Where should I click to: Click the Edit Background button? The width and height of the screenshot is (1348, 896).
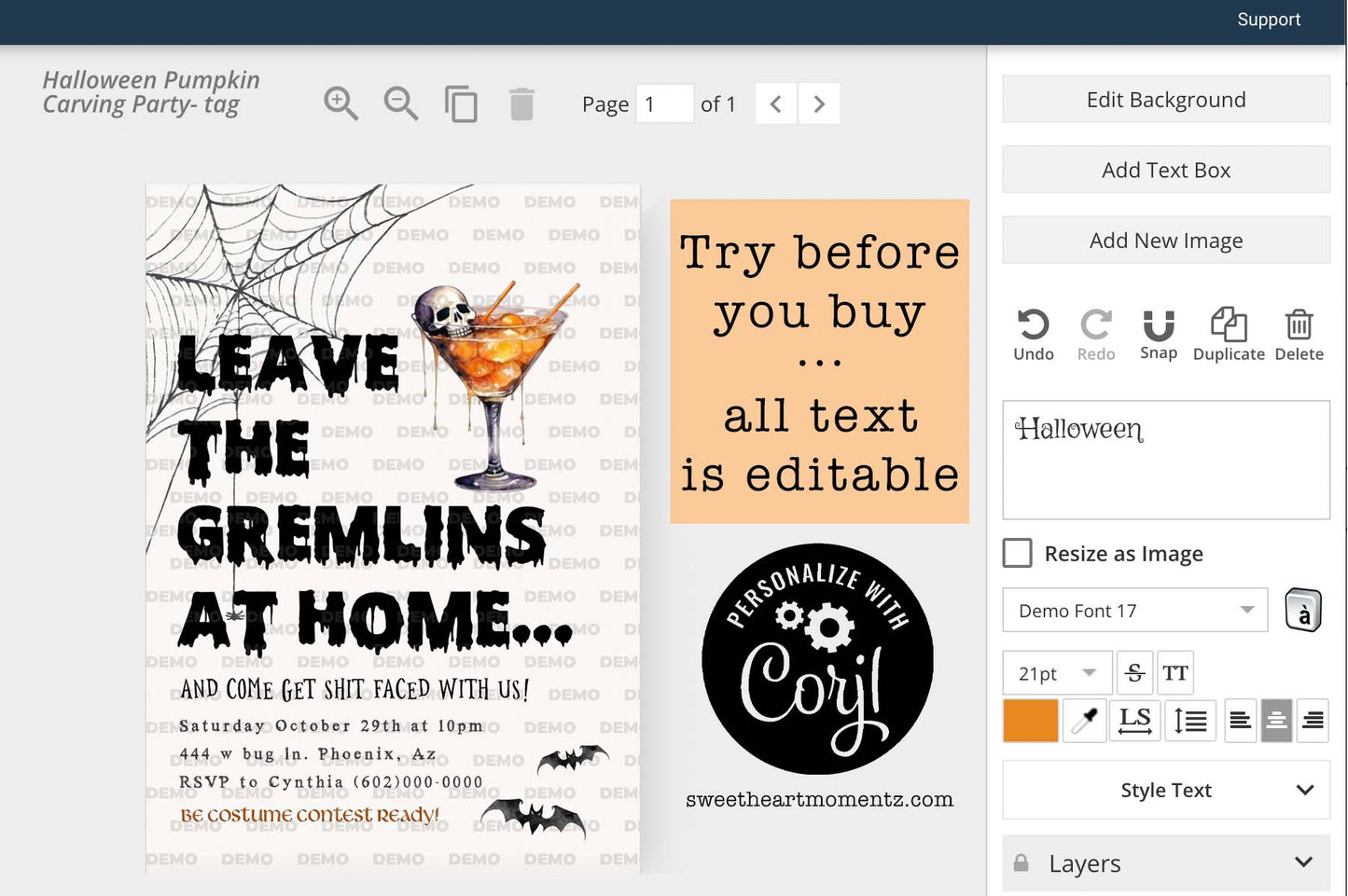coord(1166,100)
